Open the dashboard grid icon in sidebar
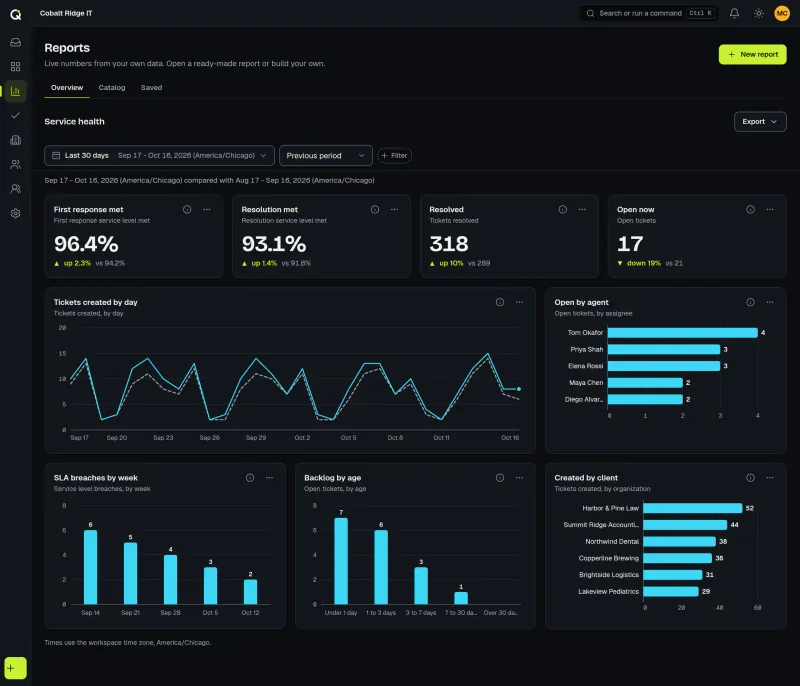This screenshot has height=686, width=800. tap(16, 67)
